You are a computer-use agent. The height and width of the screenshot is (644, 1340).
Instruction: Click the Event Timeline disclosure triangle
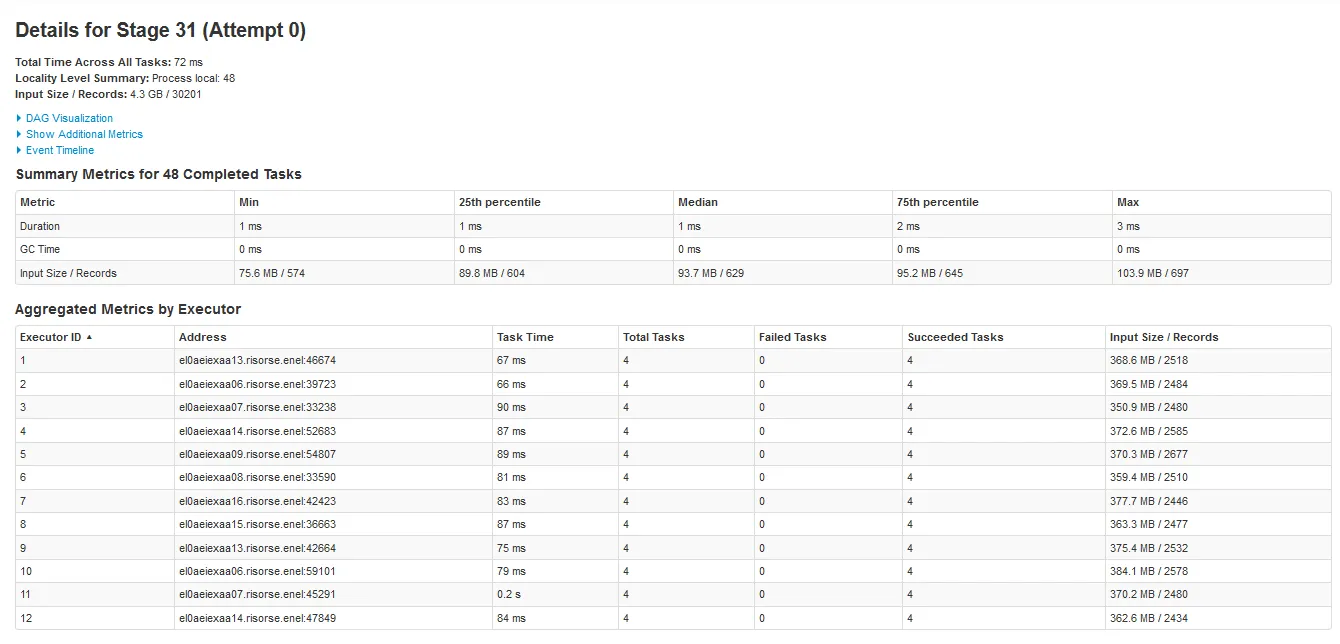19,150
